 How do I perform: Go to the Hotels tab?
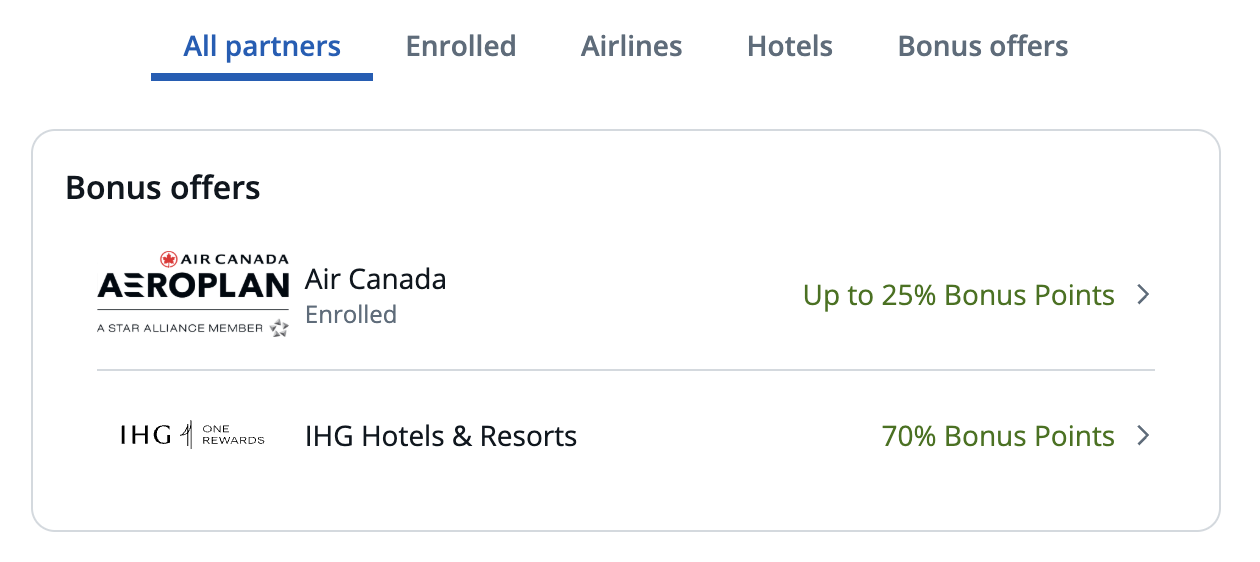pos(790,46)
